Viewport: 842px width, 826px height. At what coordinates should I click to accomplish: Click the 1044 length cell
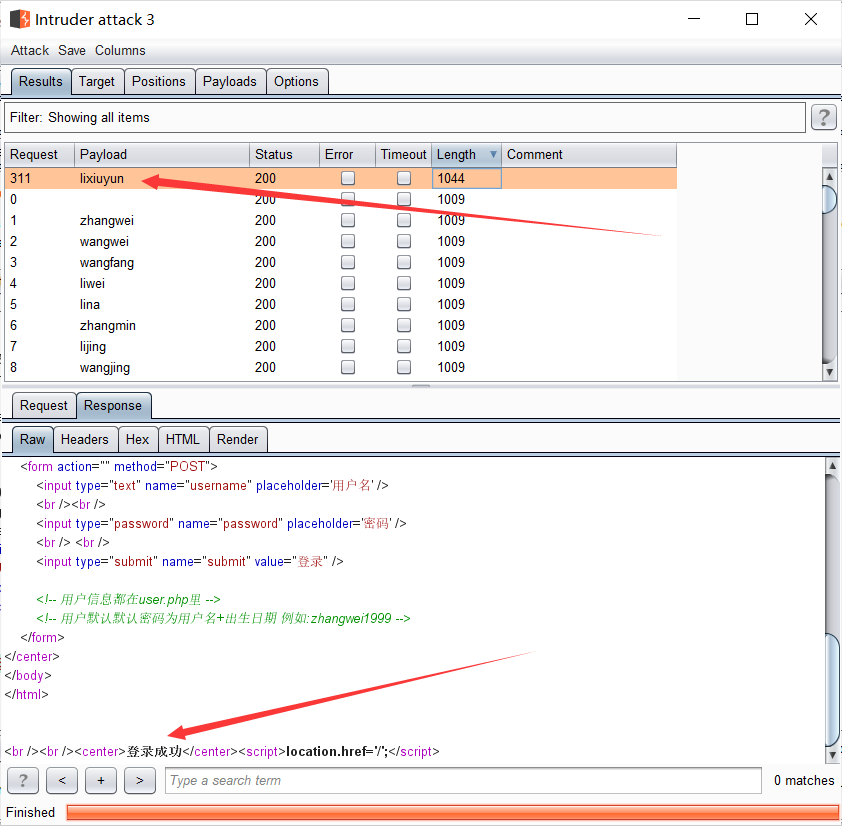tap(467, 178)
